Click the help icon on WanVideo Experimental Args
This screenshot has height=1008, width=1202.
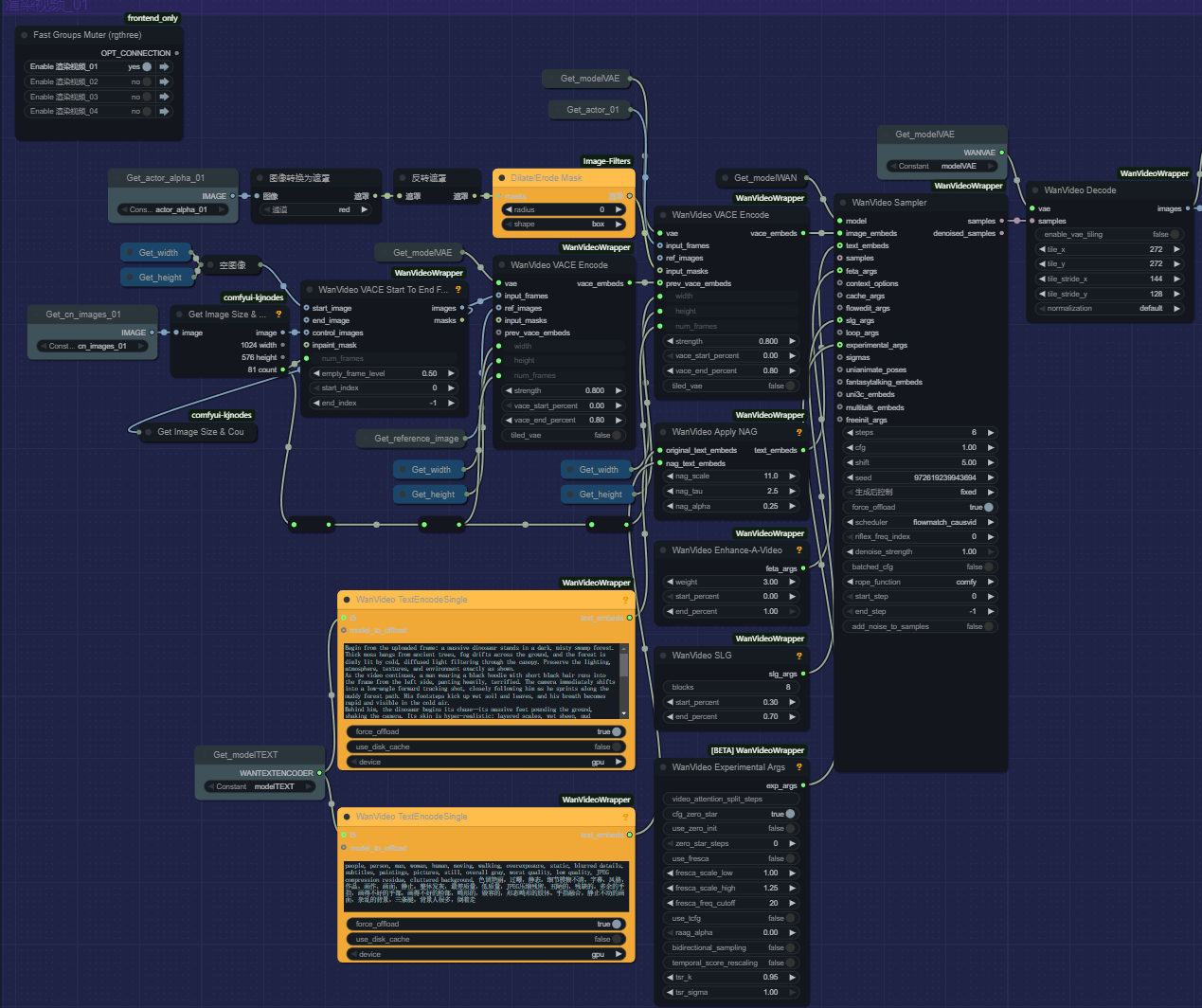[798, 767]
